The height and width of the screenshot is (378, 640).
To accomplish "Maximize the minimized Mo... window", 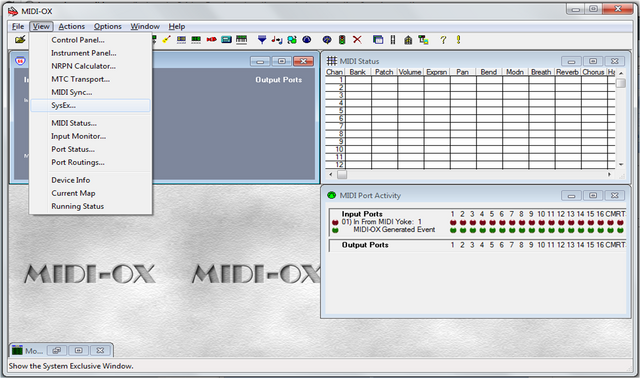I will [x=78, y=350].
